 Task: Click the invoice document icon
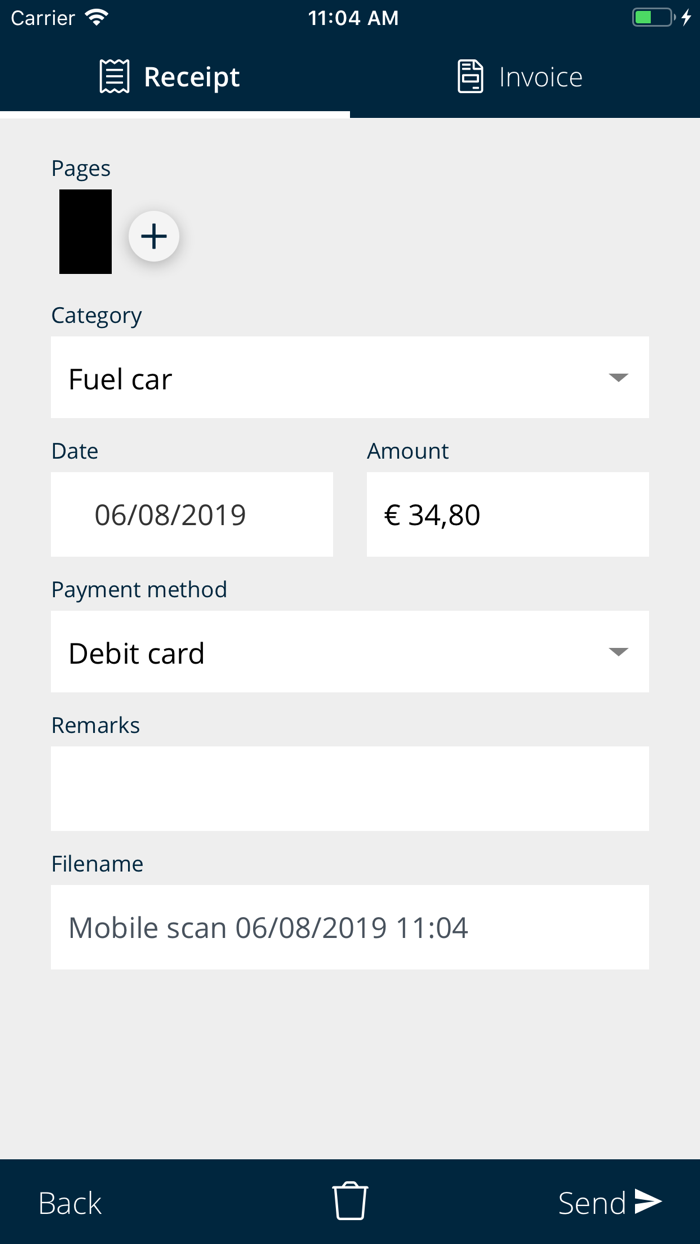click(x=470, y=77)
